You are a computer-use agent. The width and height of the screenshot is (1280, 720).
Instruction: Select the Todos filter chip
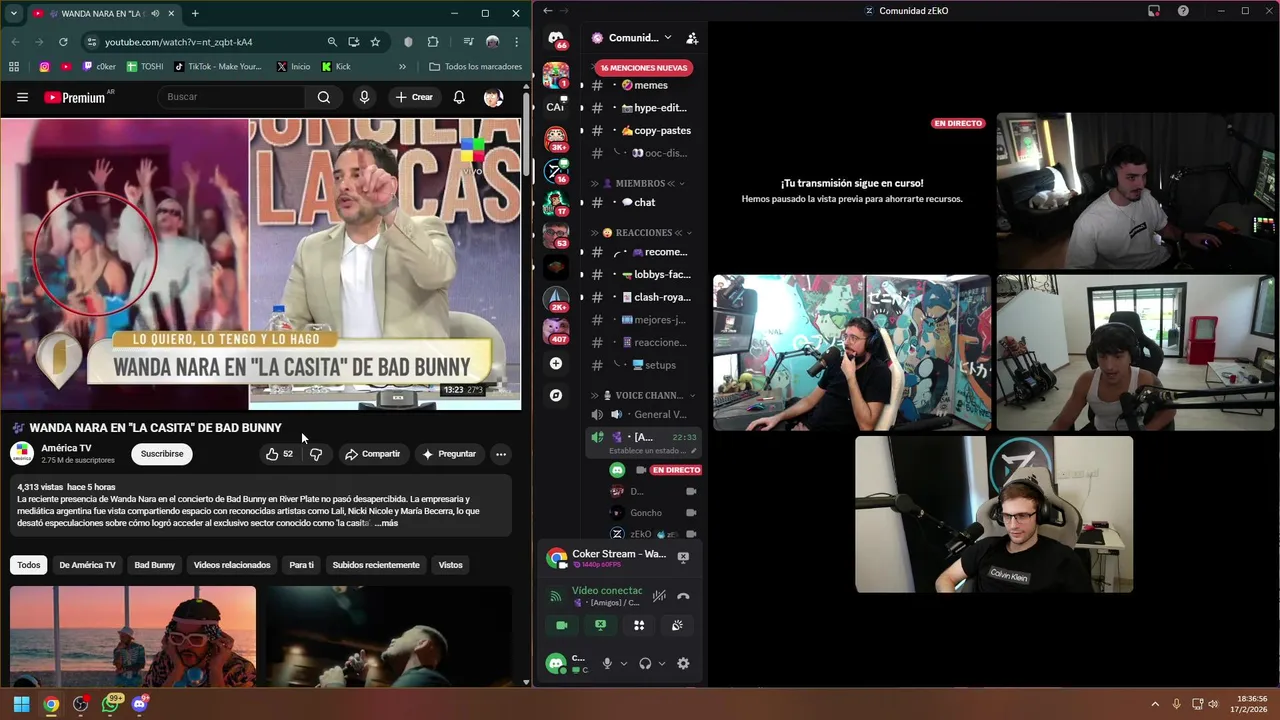(x=29, y=565)
